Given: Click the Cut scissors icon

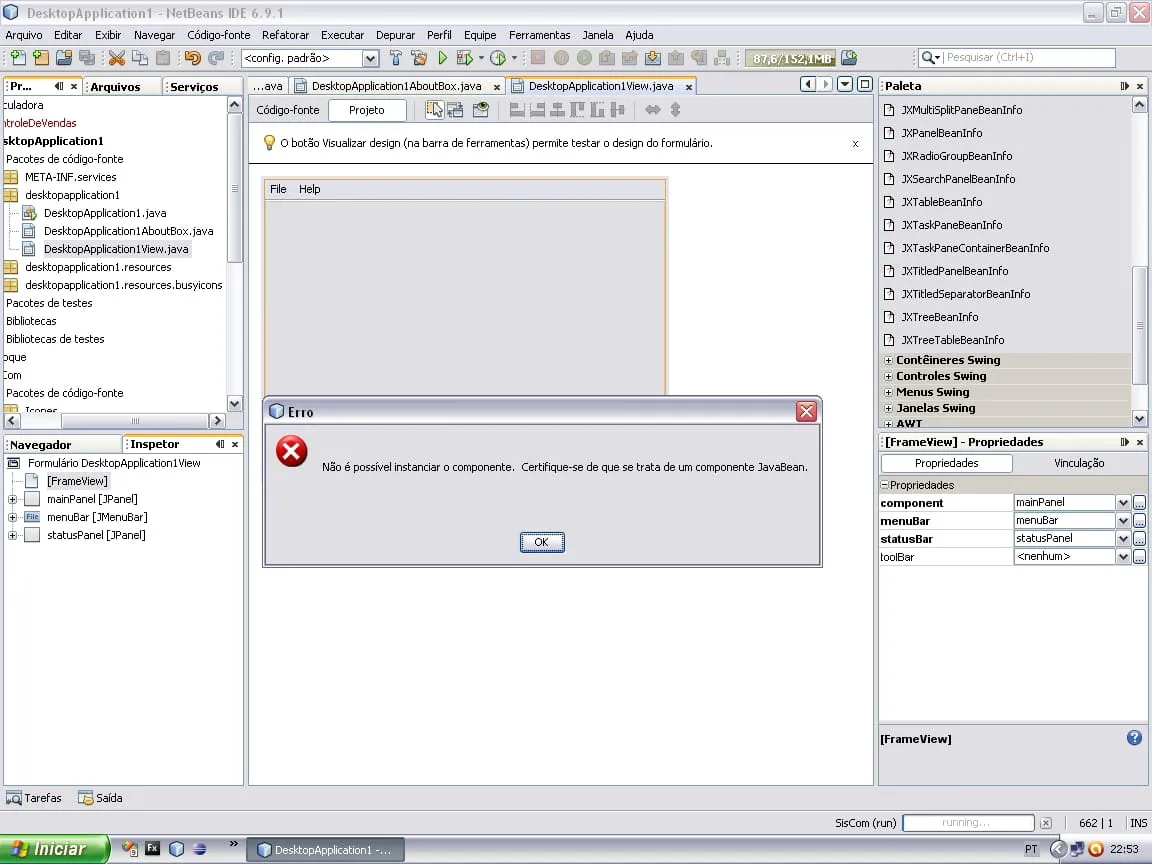Looking at the screenshot, I should [116, 58].
